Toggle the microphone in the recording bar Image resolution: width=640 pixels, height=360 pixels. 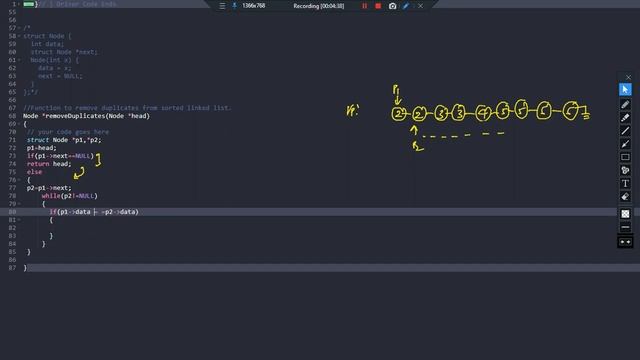click(x=234, y=6)
